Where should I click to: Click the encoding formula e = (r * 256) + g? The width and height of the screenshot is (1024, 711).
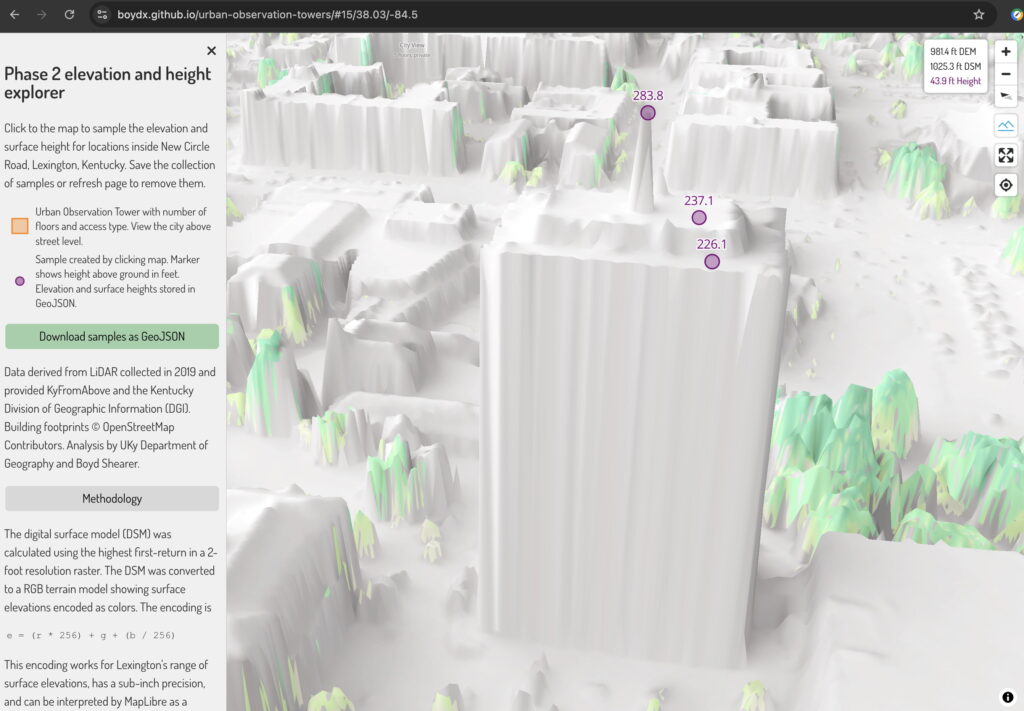tap(91, 635)
